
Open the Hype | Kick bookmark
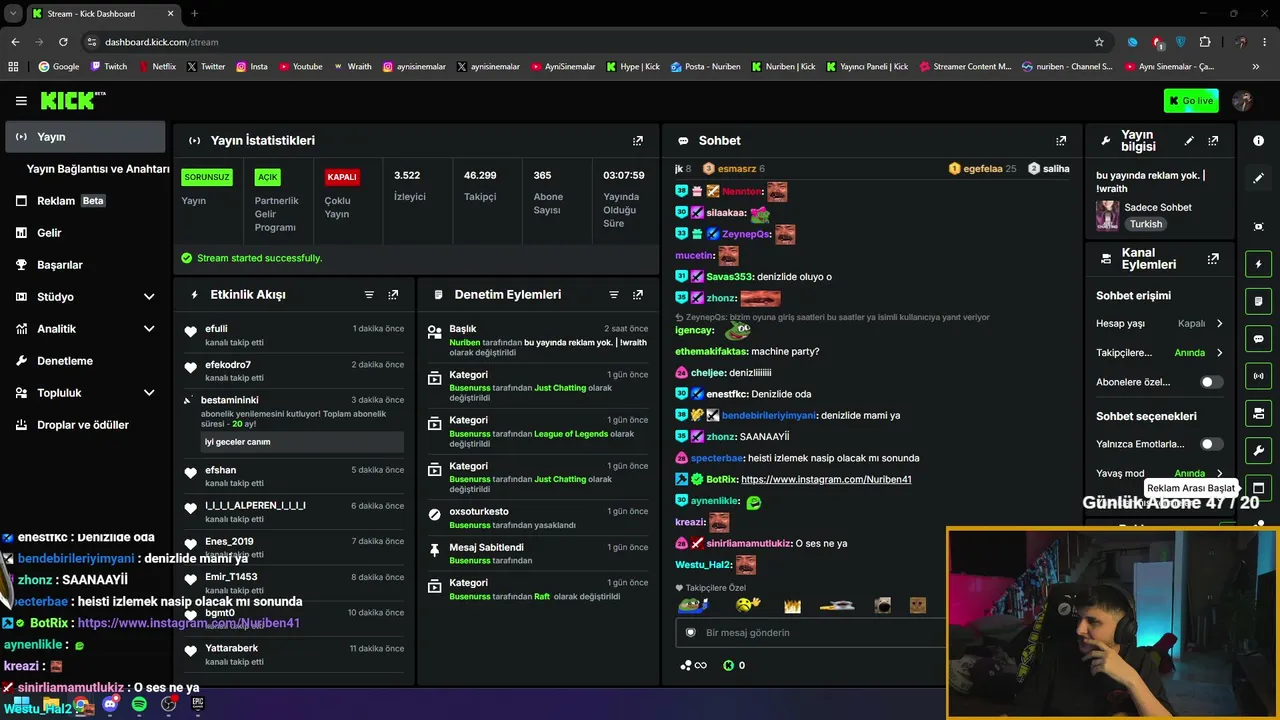[x=633, y=67]
